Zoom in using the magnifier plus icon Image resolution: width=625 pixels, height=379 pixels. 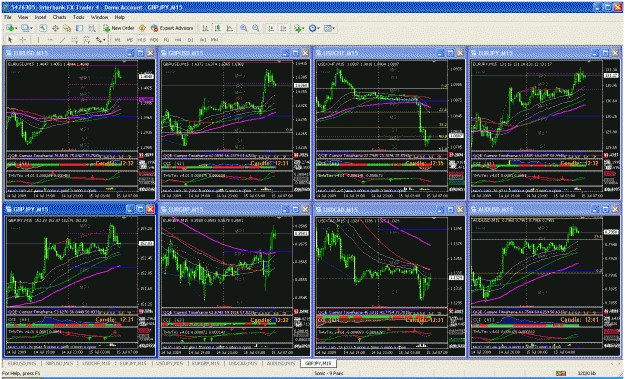point(244,28)
